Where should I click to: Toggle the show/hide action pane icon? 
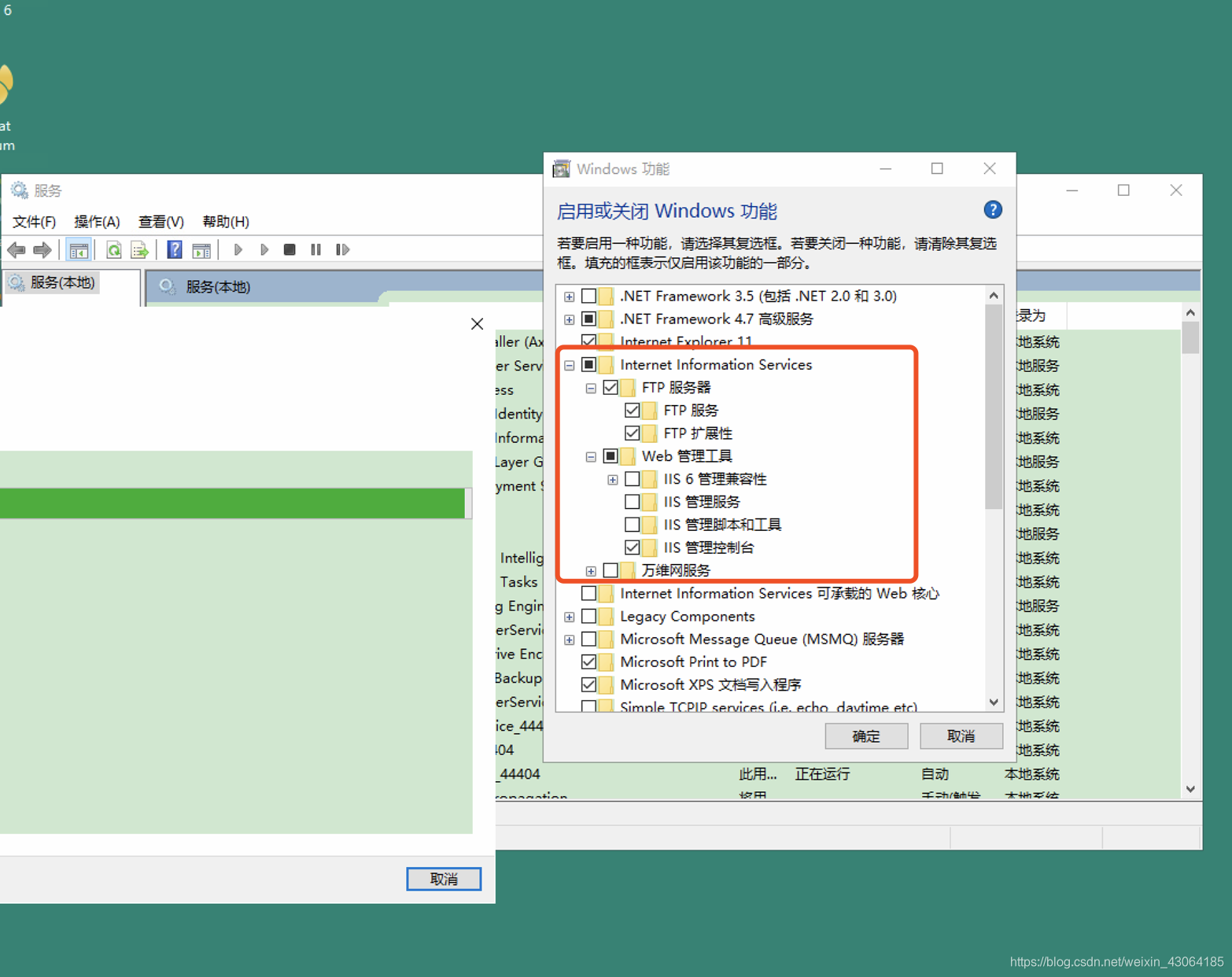tap(201, 250)
